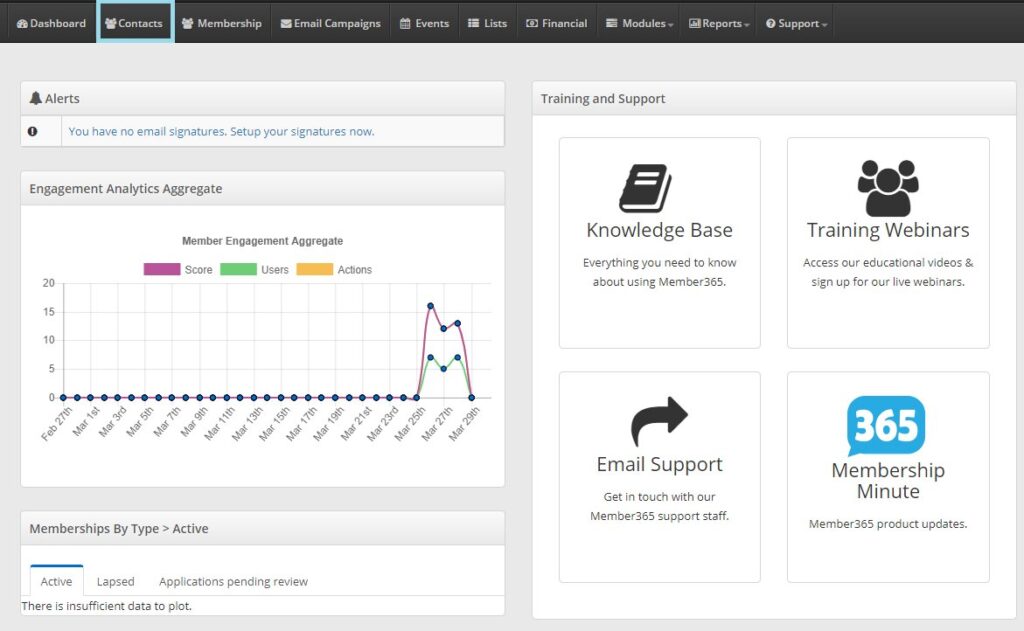Open the Knowledge Base heading link

coord(660,230)
